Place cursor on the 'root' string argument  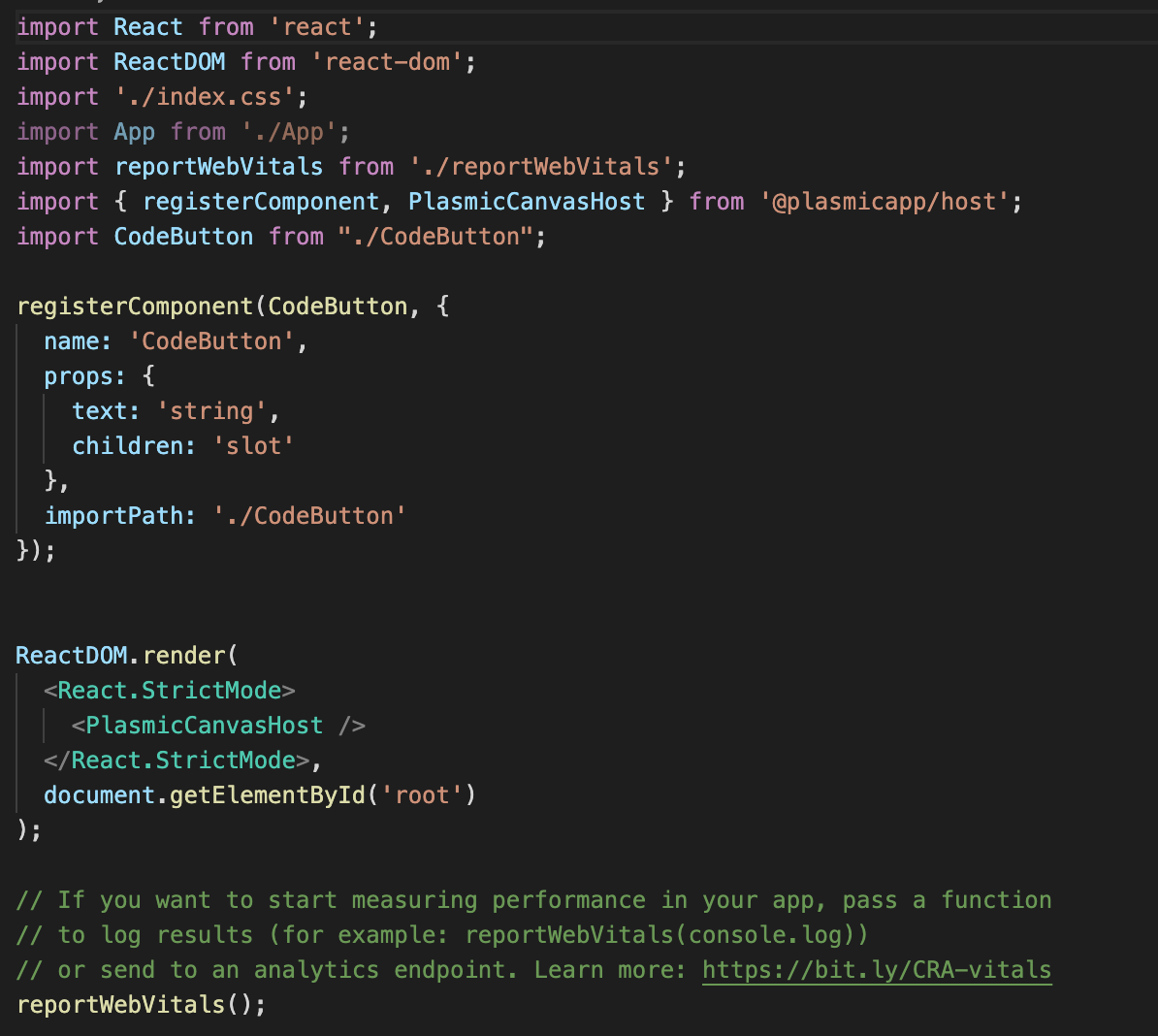pyautogui.click(x=422, y=795)
